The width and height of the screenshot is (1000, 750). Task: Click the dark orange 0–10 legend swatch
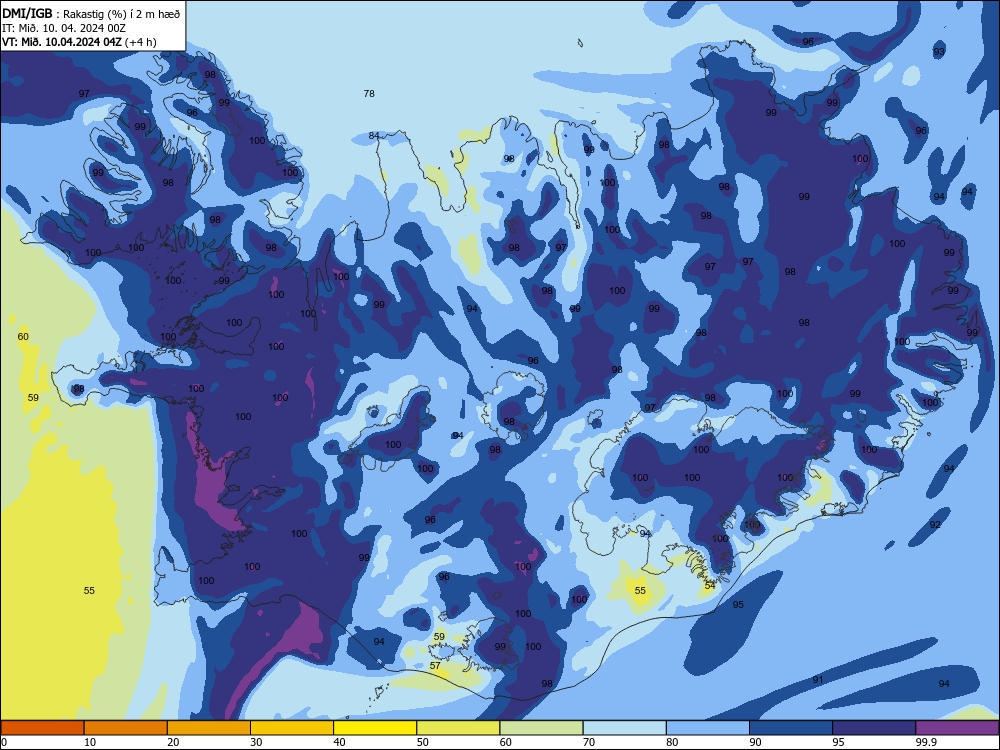tap(42, 728)
